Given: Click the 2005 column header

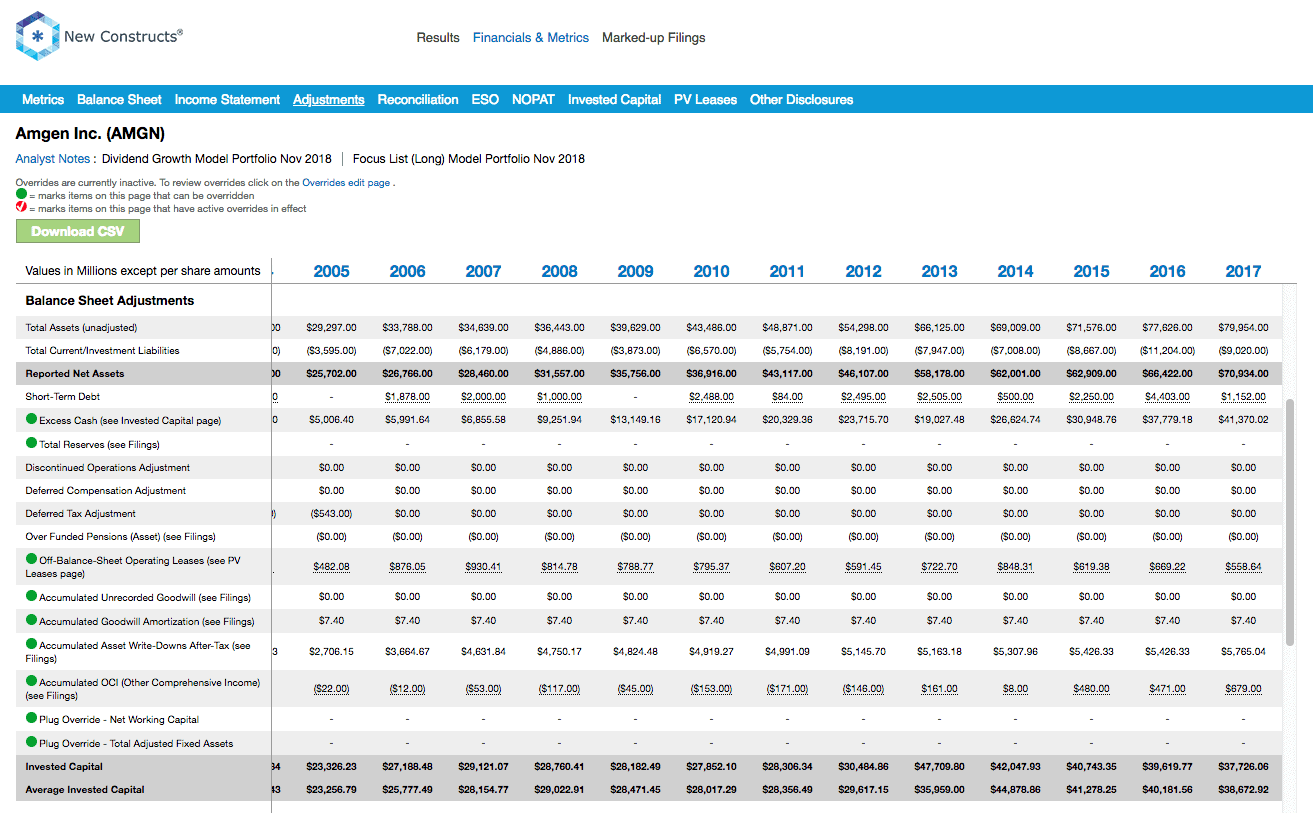Looking at the screenshot, I should 332,271.
